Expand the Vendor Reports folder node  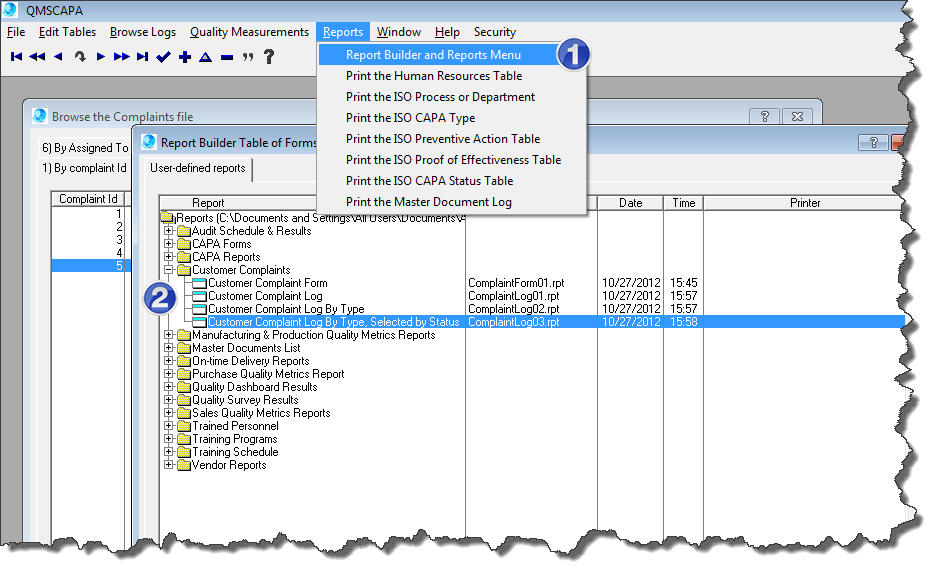coord(169,465)
